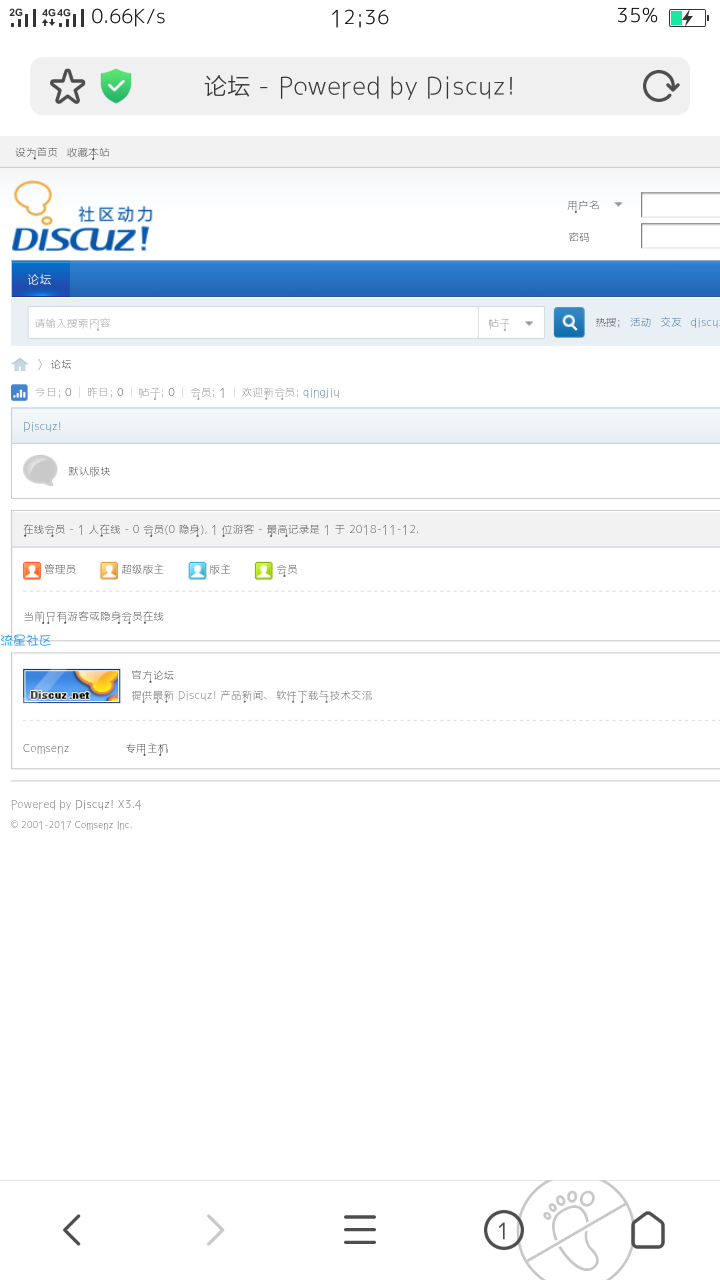Image resolution: width=720 pixels, height=1280 pixels.
Task: Click 当前只有游客或隐身会员在线 text
Action: (93, 617)
